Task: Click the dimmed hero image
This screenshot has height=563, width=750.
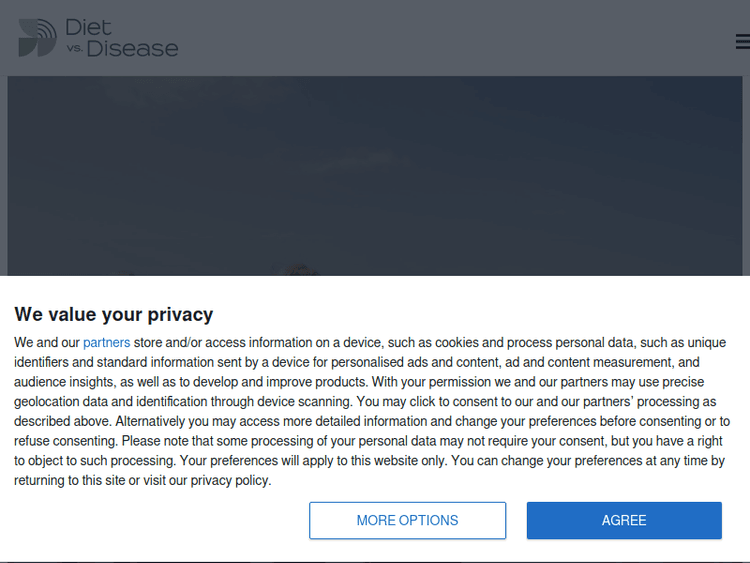Action: point(375,170)
